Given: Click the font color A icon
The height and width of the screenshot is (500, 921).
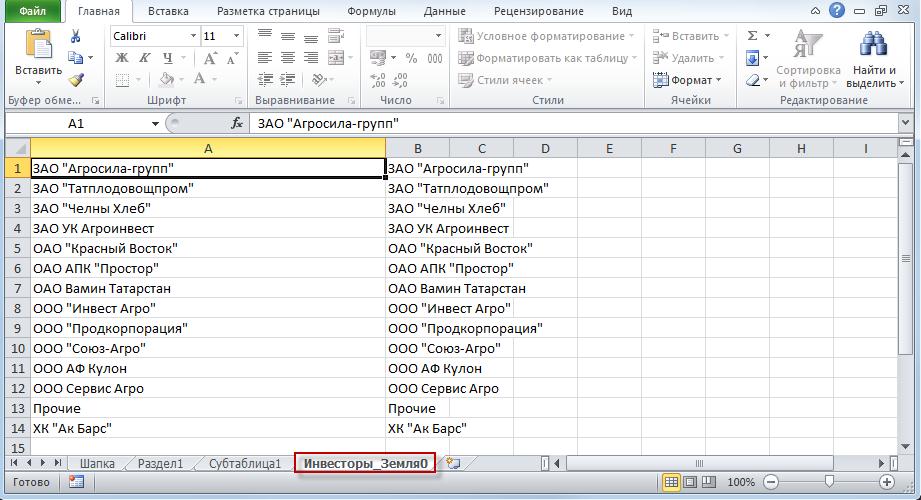Looking at the screenshot, I should (200, 79).
